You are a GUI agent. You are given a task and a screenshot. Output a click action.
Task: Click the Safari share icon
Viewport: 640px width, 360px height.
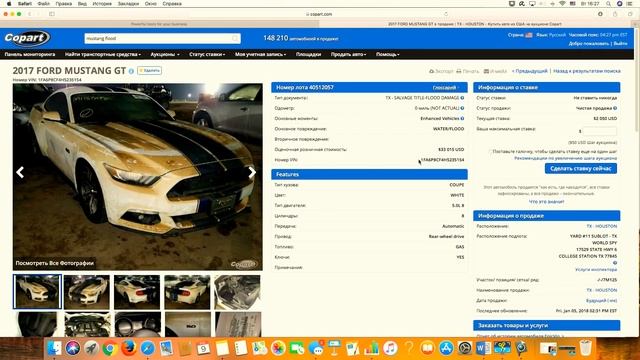pyautogui.click(x=615, y=14)
